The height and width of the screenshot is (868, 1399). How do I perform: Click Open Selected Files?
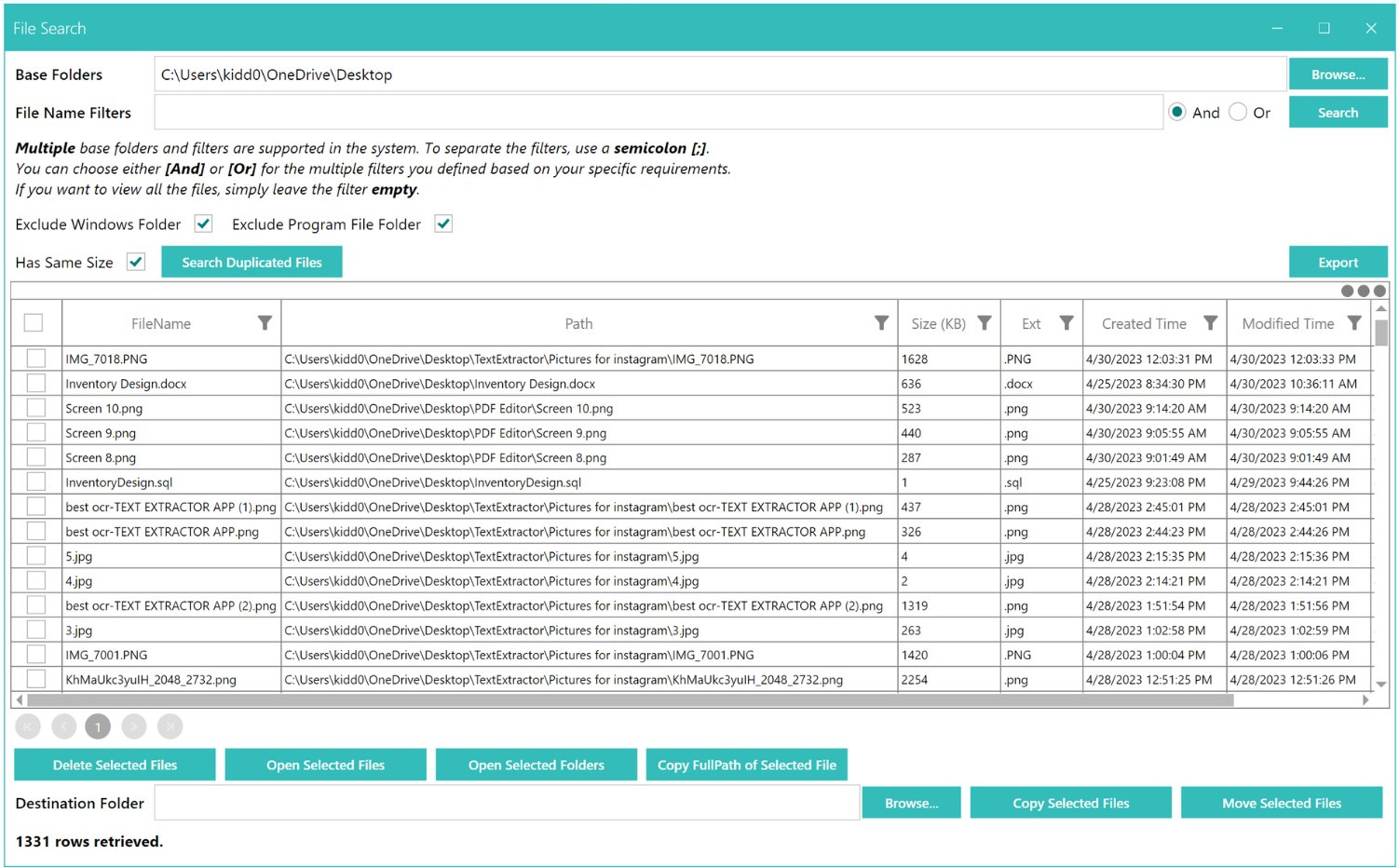pos(325,765)
